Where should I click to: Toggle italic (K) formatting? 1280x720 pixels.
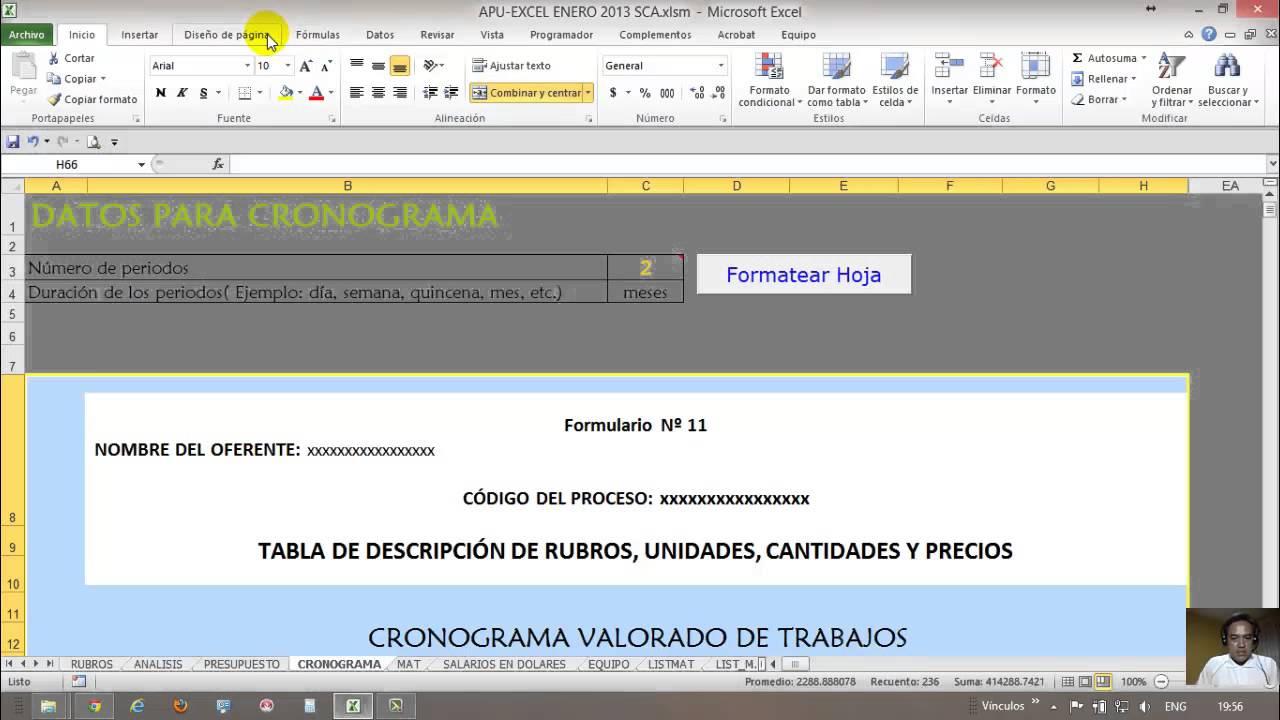pos(182,93)
